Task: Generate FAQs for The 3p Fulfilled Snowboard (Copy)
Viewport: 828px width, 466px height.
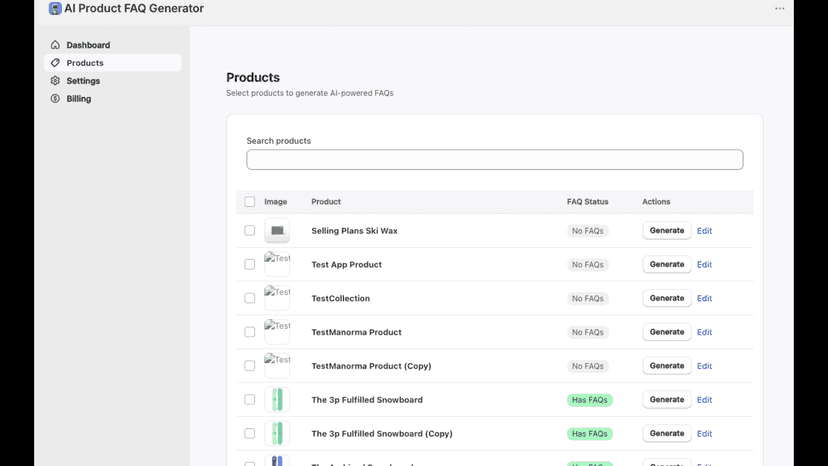Action: point(667,434)
